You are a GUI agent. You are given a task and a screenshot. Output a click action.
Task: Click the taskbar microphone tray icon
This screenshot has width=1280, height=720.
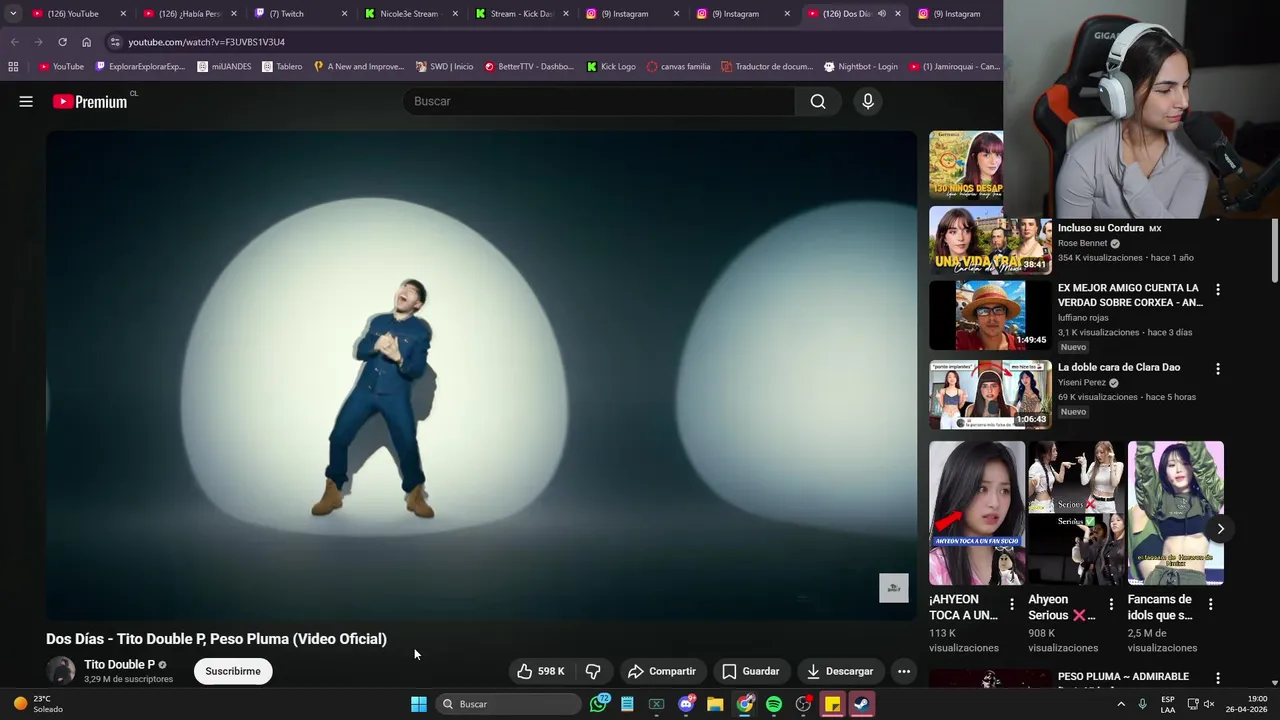pos(1142,704)
